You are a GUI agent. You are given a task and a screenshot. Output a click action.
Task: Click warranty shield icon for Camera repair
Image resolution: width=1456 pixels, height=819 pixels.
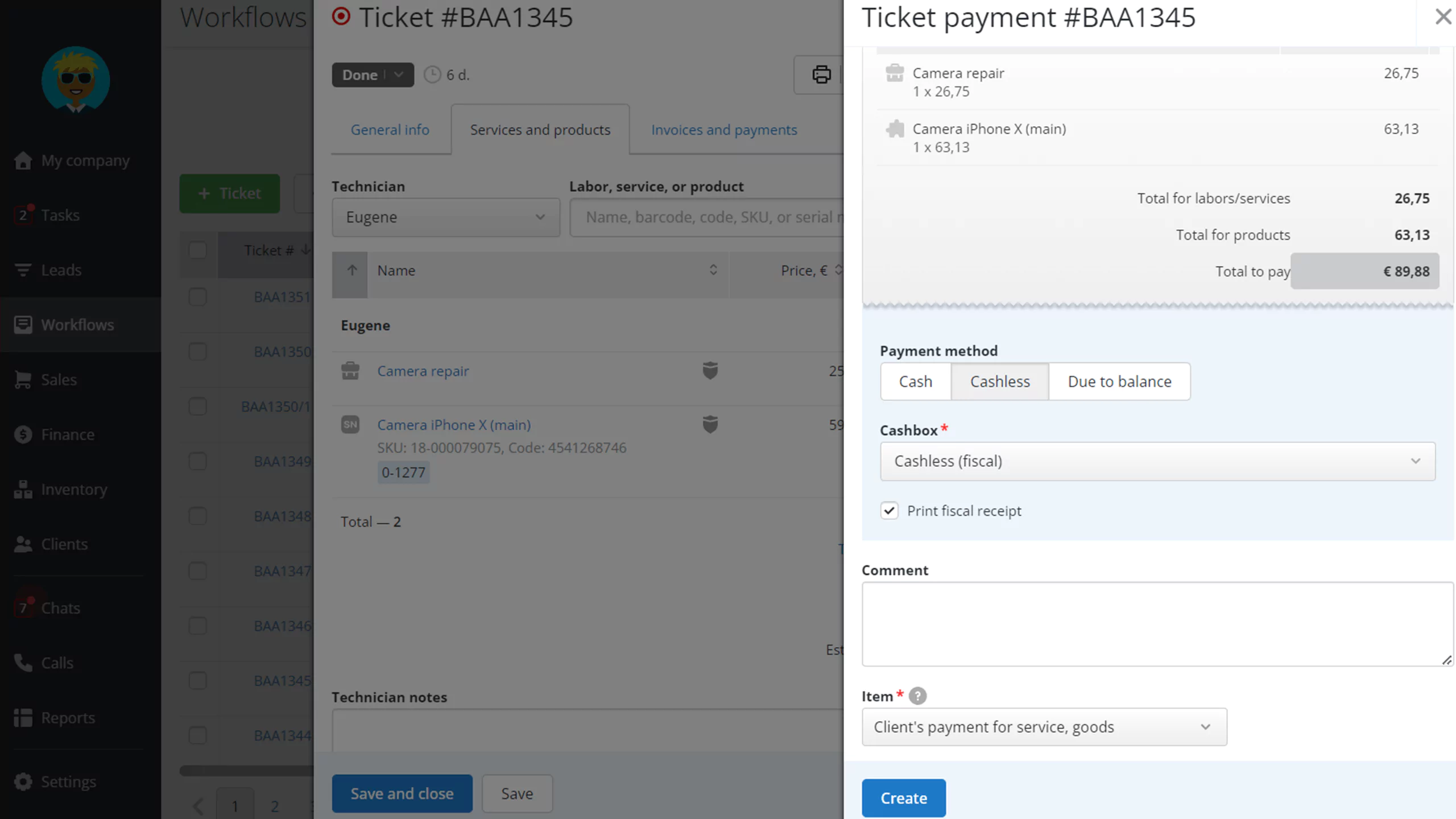click(710, 370)
